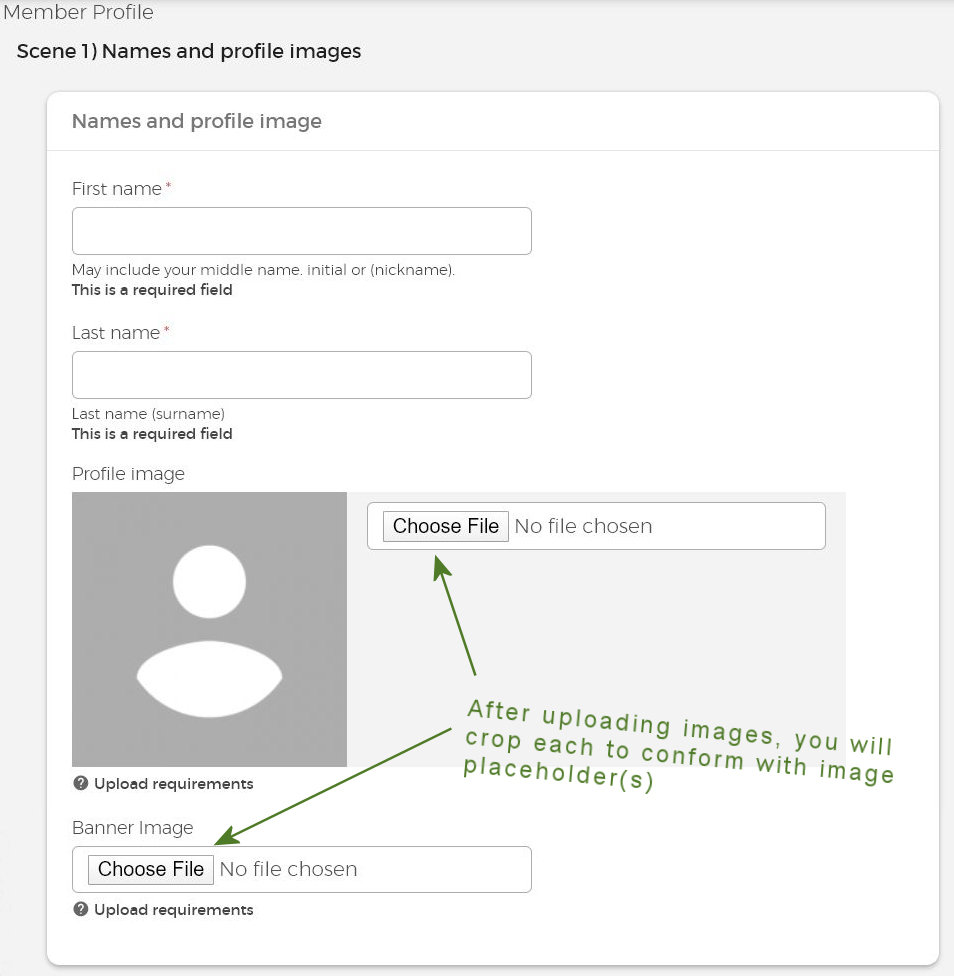The width and height of the screenshot is (954, 976).
Task: Open Upload requirements link under profile image
Action: pyautogui.click(x=173, y=784)
